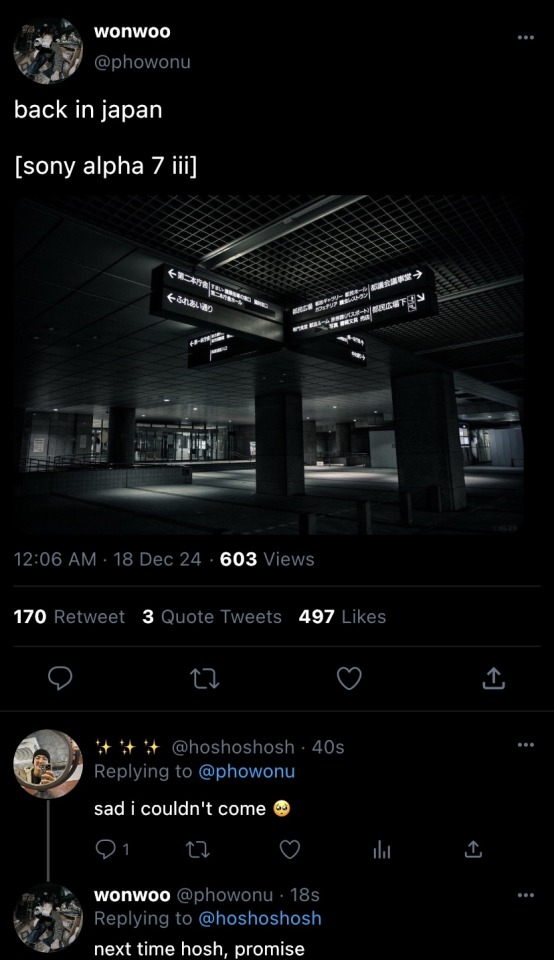The image size is (554, 960).
Task: Like hoshoshosh's reply with the heart
Action: [290, 849]
